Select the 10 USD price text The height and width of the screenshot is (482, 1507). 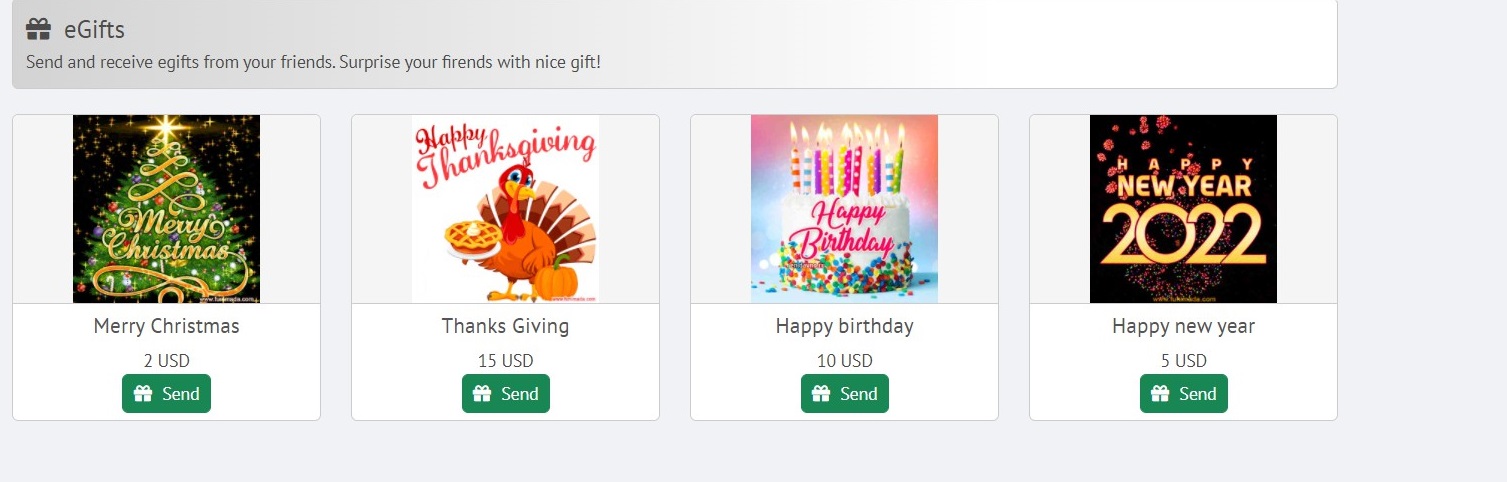pyautogui.click(x=844, y=361)
